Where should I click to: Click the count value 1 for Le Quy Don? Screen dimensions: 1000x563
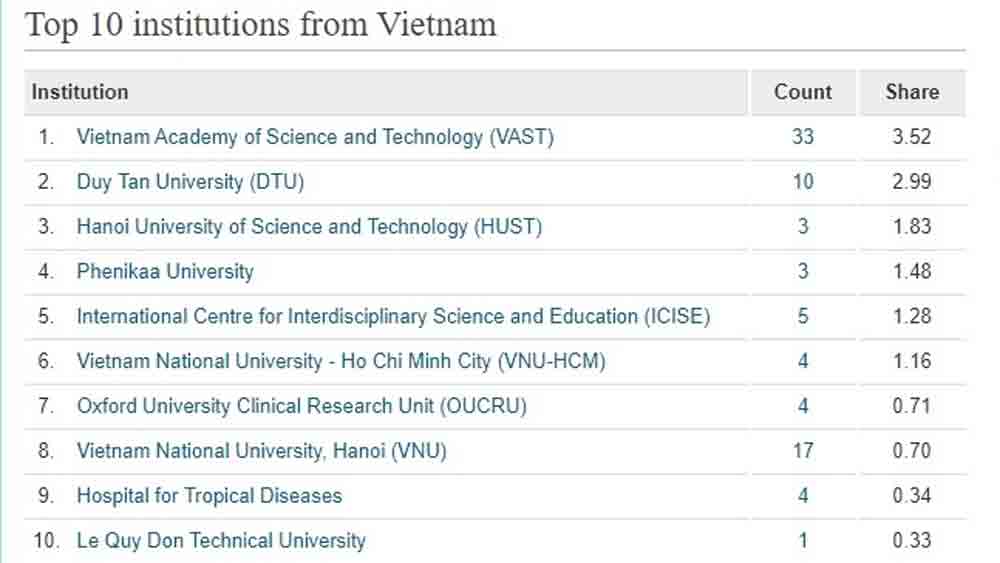tap(803, 541)
